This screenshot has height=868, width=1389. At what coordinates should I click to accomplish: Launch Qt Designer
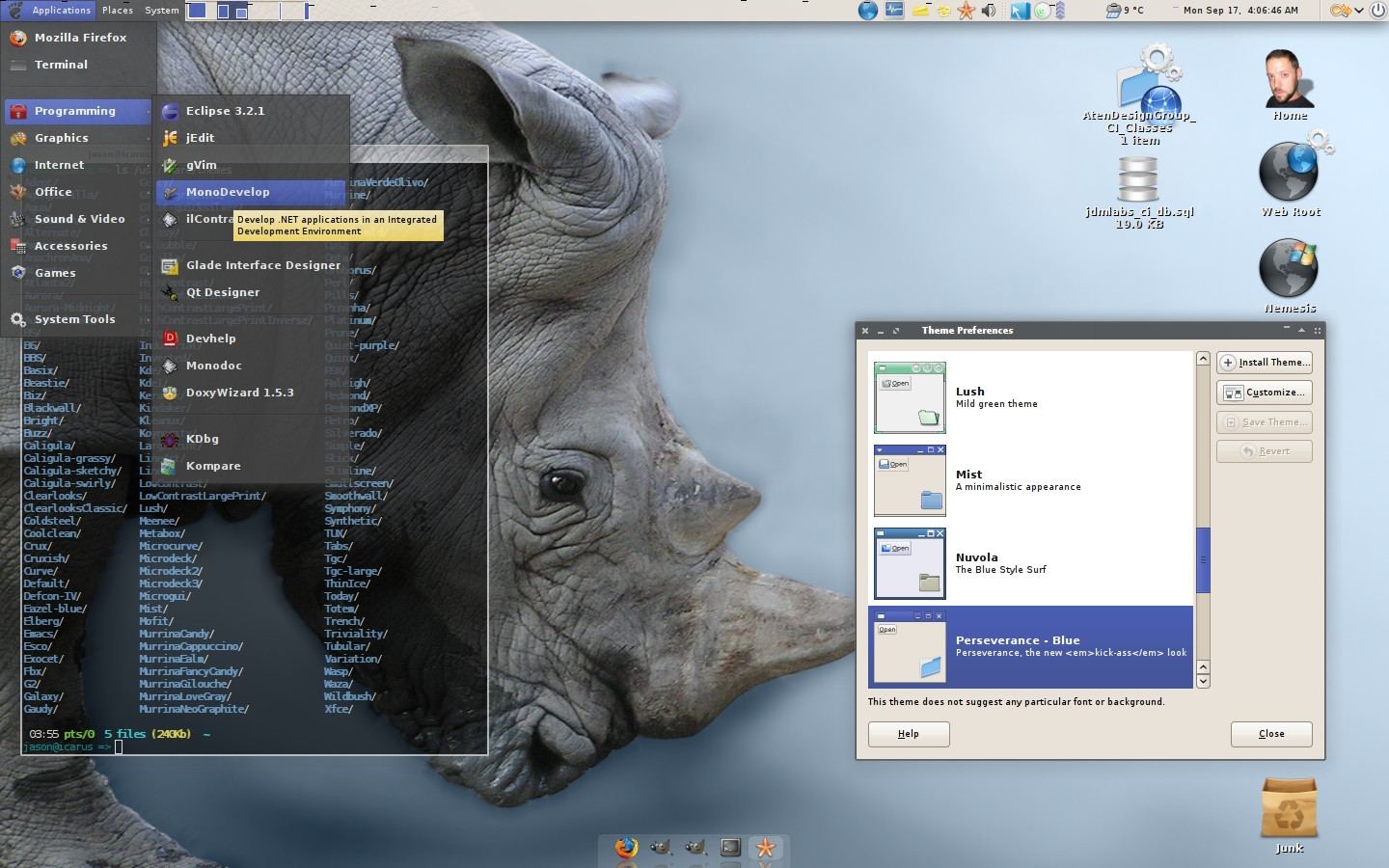[x=252, y=292]
